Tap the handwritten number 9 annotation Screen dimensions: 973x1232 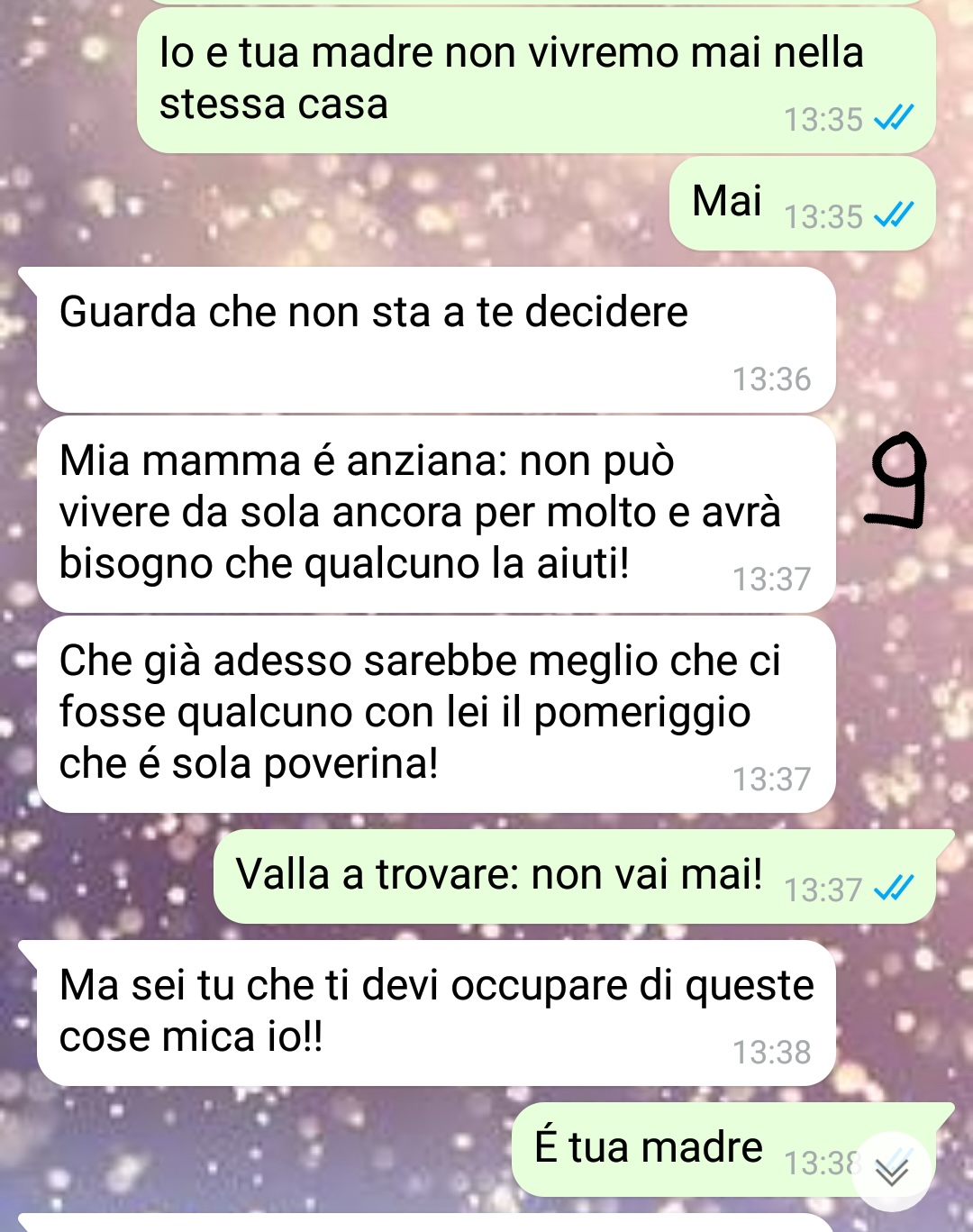896,479
